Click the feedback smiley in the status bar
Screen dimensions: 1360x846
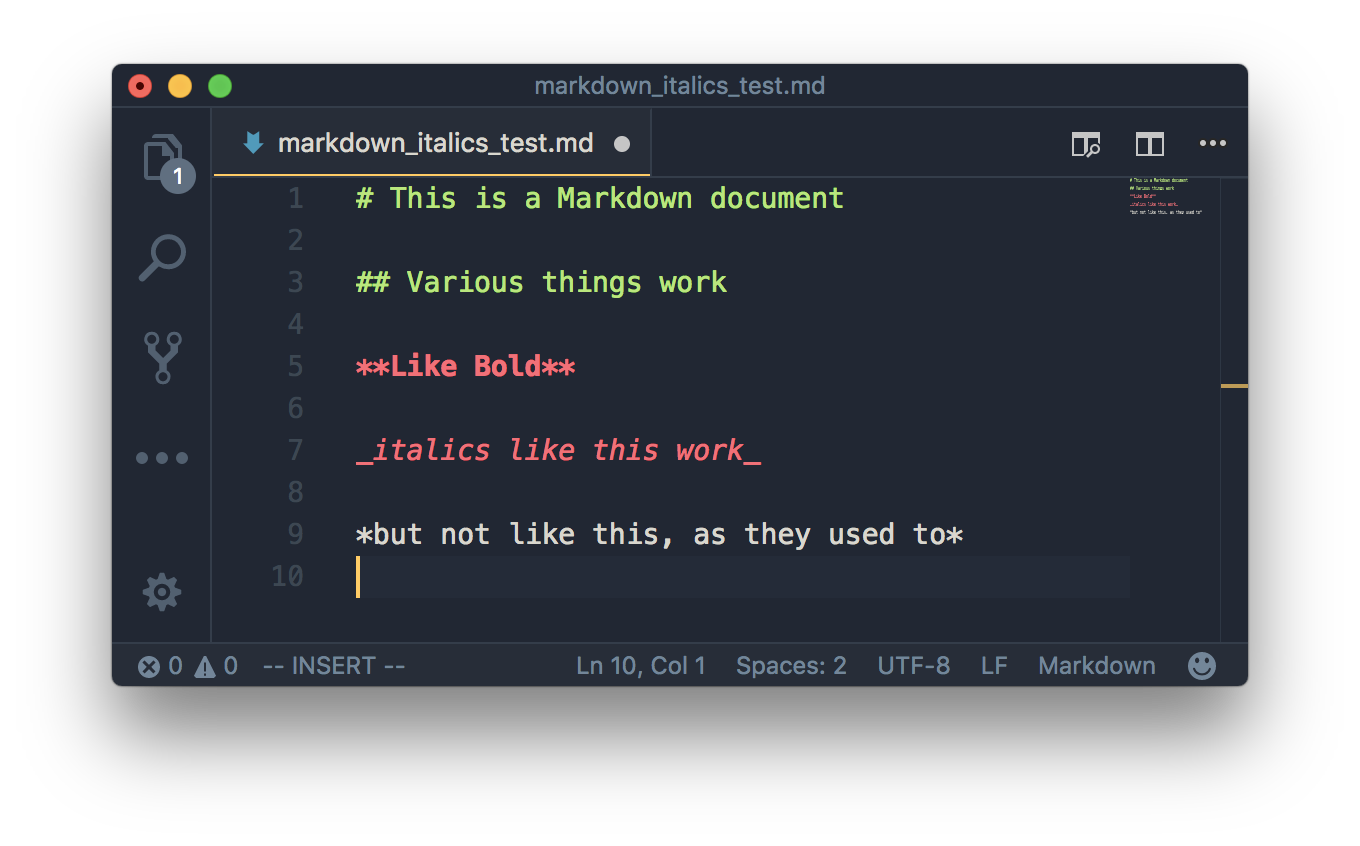[x=1201, y=664]
